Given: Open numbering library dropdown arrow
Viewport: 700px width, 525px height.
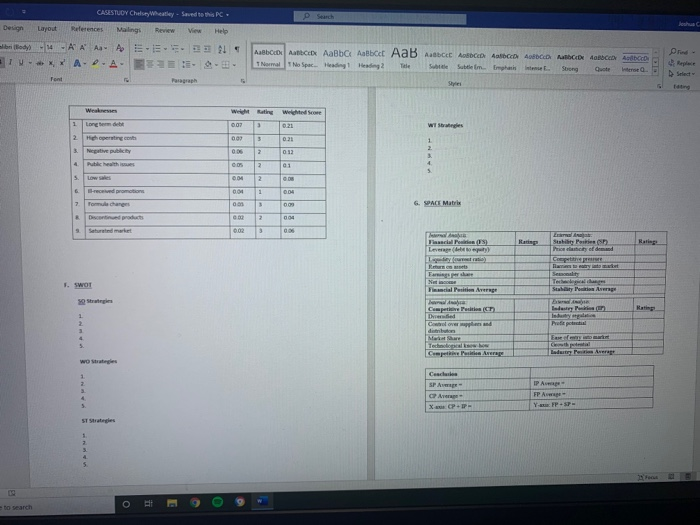Looking at the screenshot, I should point(165,49).
